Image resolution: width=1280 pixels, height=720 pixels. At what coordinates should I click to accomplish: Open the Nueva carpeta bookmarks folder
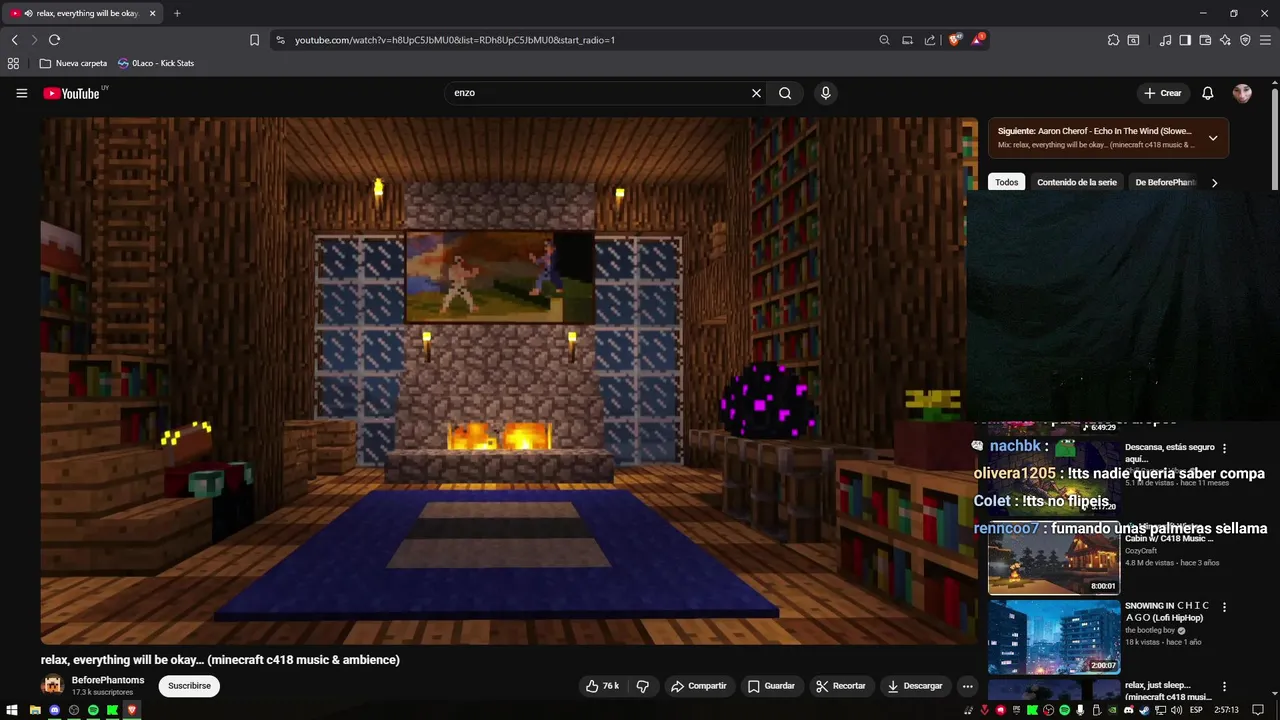[x=73, y=63]
